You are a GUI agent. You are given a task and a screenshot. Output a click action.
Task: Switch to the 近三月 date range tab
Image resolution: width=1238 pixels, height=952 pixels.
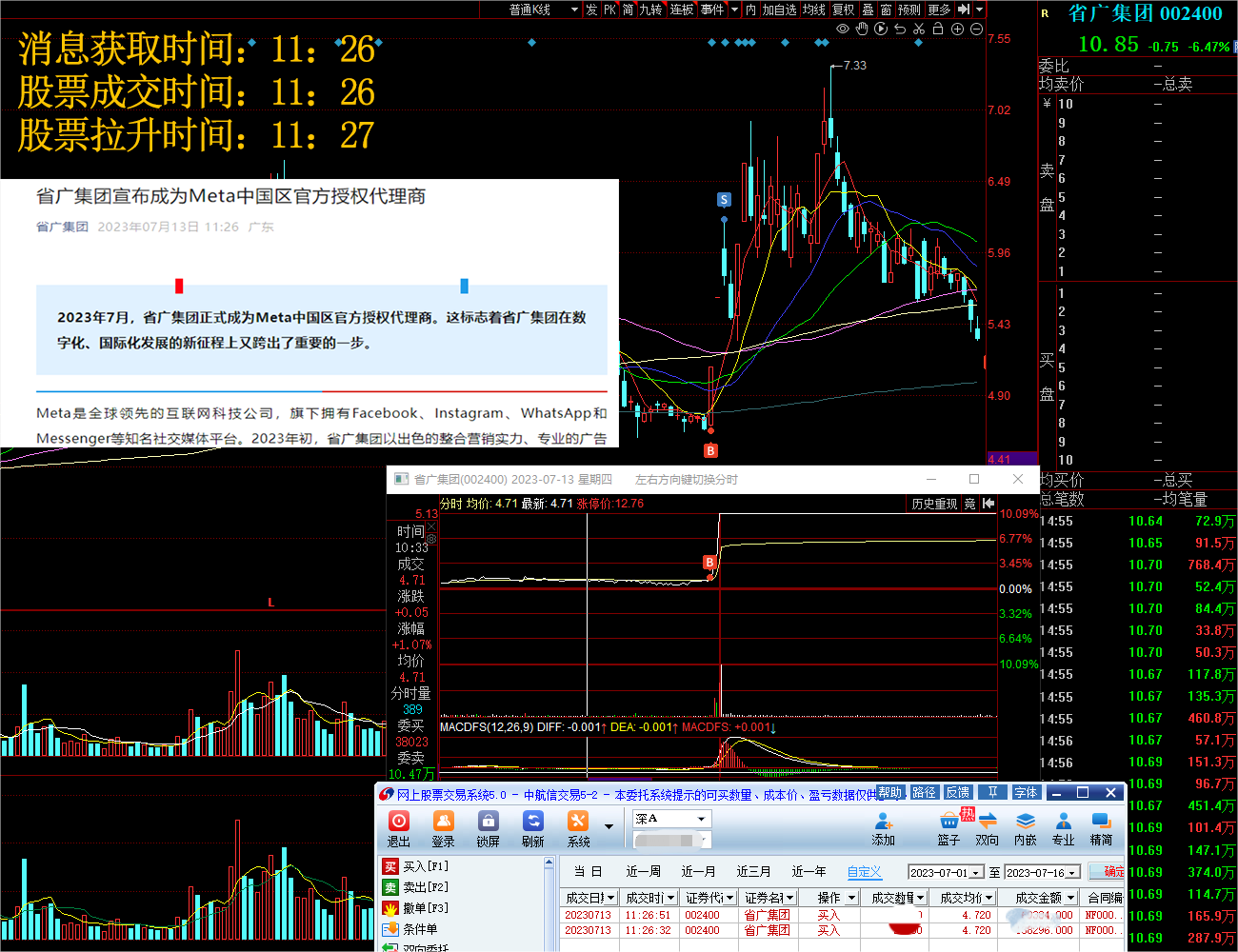pyautogui.click(x=754, y=872)
